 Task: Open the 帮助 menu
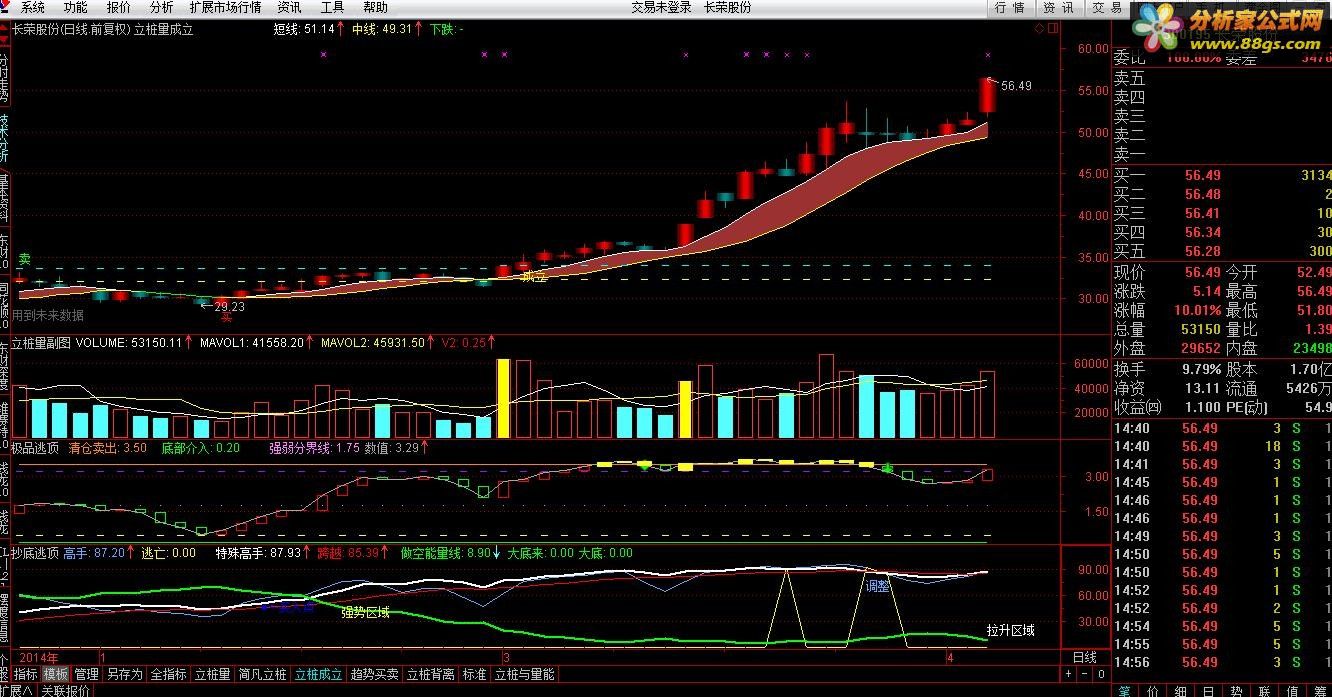(x=375, y=7)
